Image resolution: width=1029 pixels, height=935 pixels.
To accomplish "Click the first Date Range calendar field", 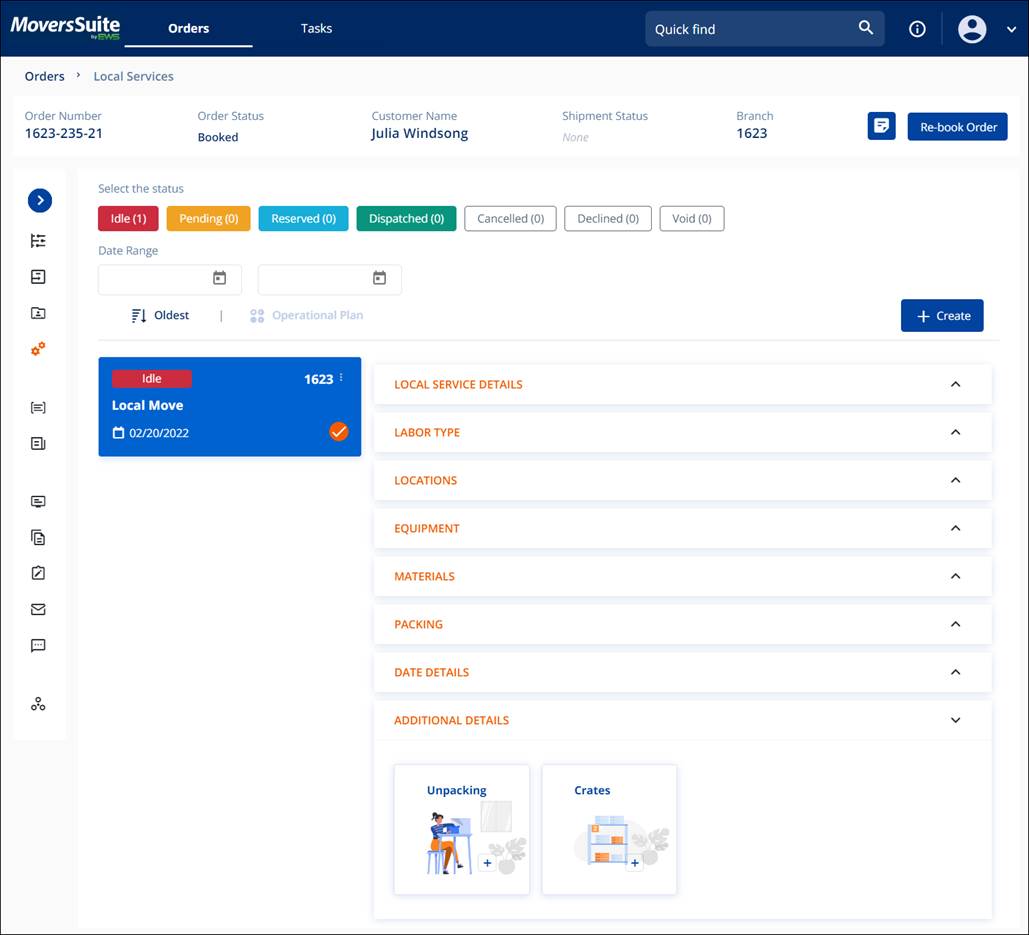I will (169, 279).
